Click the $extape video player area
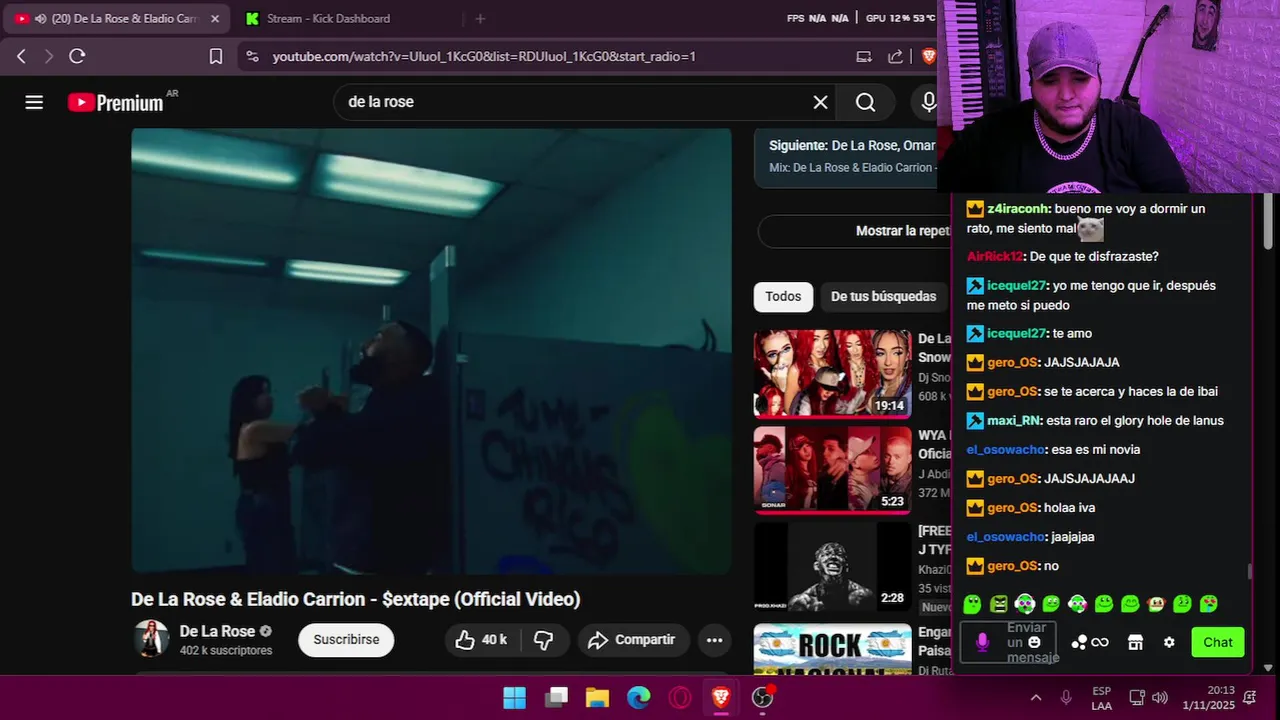Viewport: 1280px width, 720px height. 431,351
